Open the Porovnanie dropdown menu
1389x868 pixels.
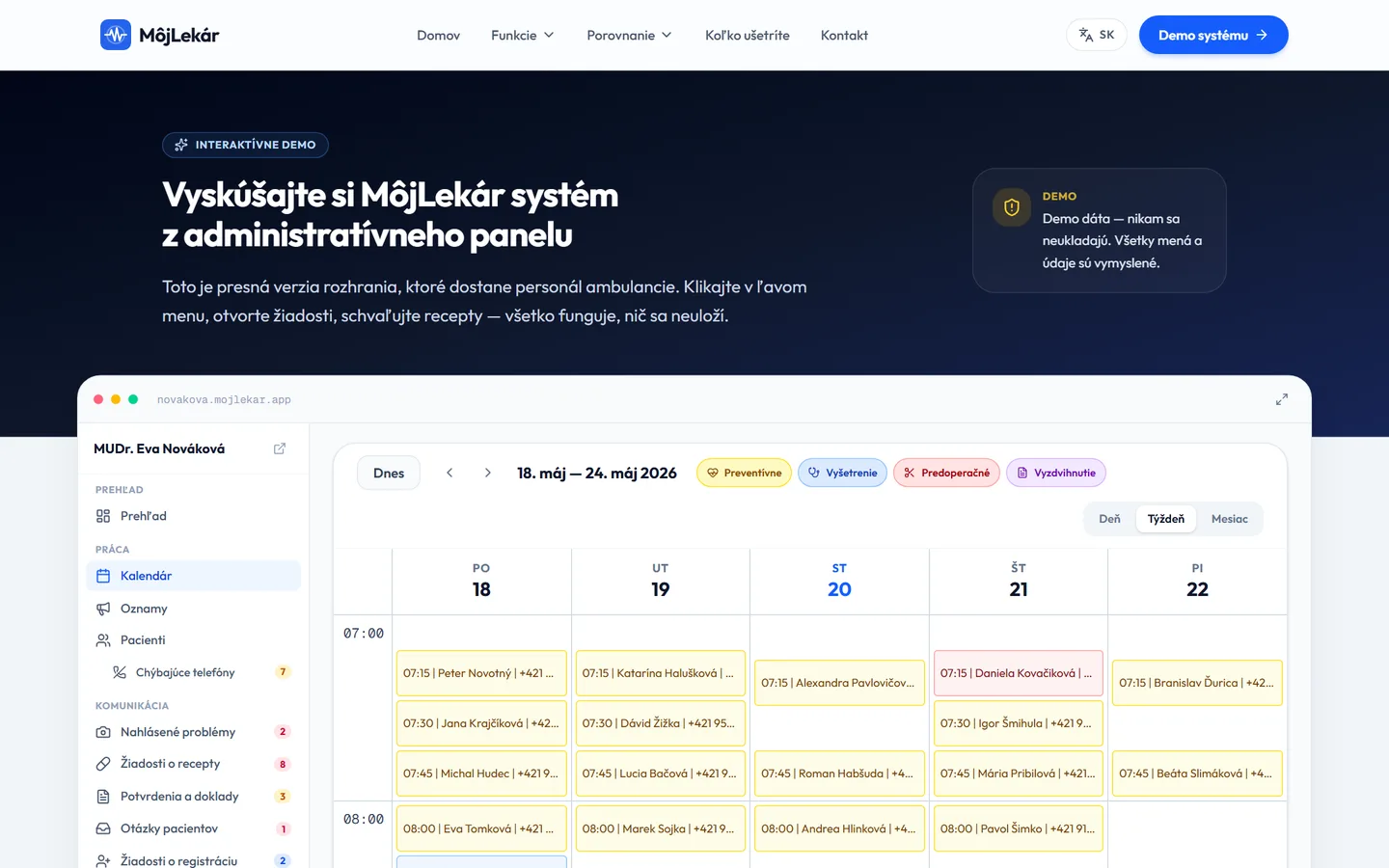click(630, 35)
